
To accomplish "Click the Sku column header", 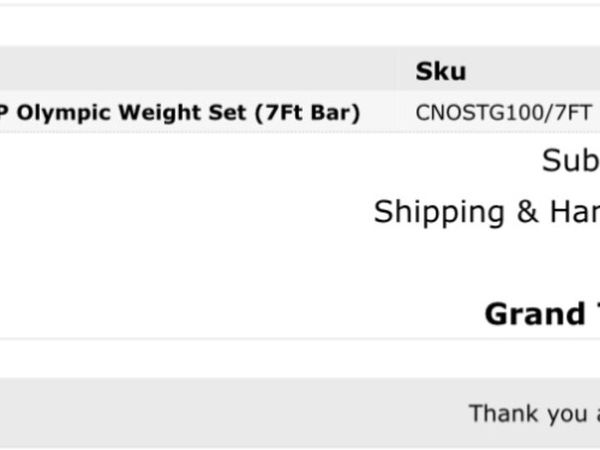I will pyautogui.click(x=440, y=71).
